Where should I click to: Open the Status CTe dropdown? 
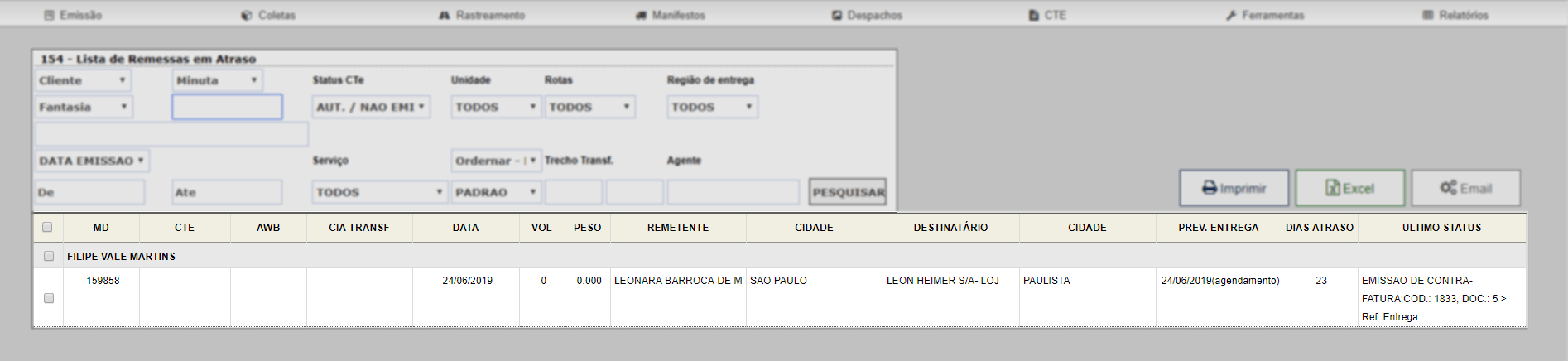pyautogui.click(x=371, y=107)
